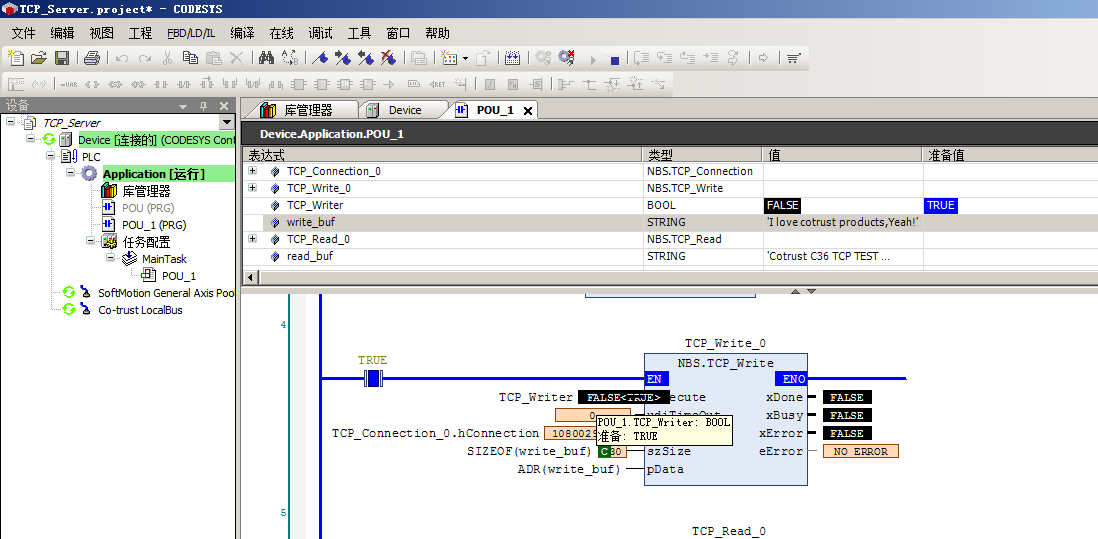Select Co-trust LocalBus node

click(140, 310)
